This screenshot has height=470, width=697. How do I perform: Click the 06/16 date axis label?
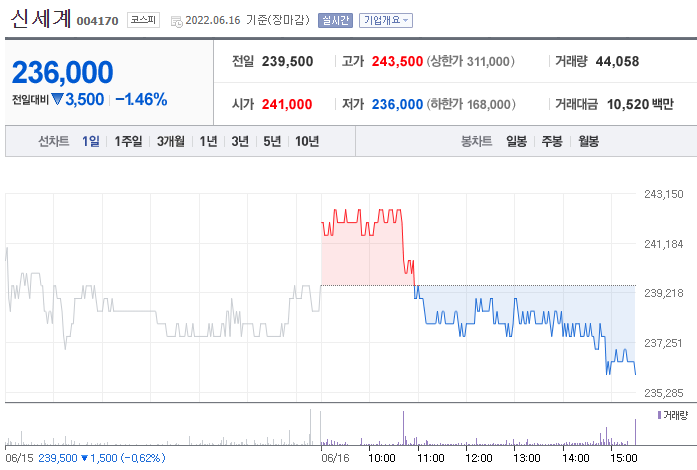coord(335,458)
